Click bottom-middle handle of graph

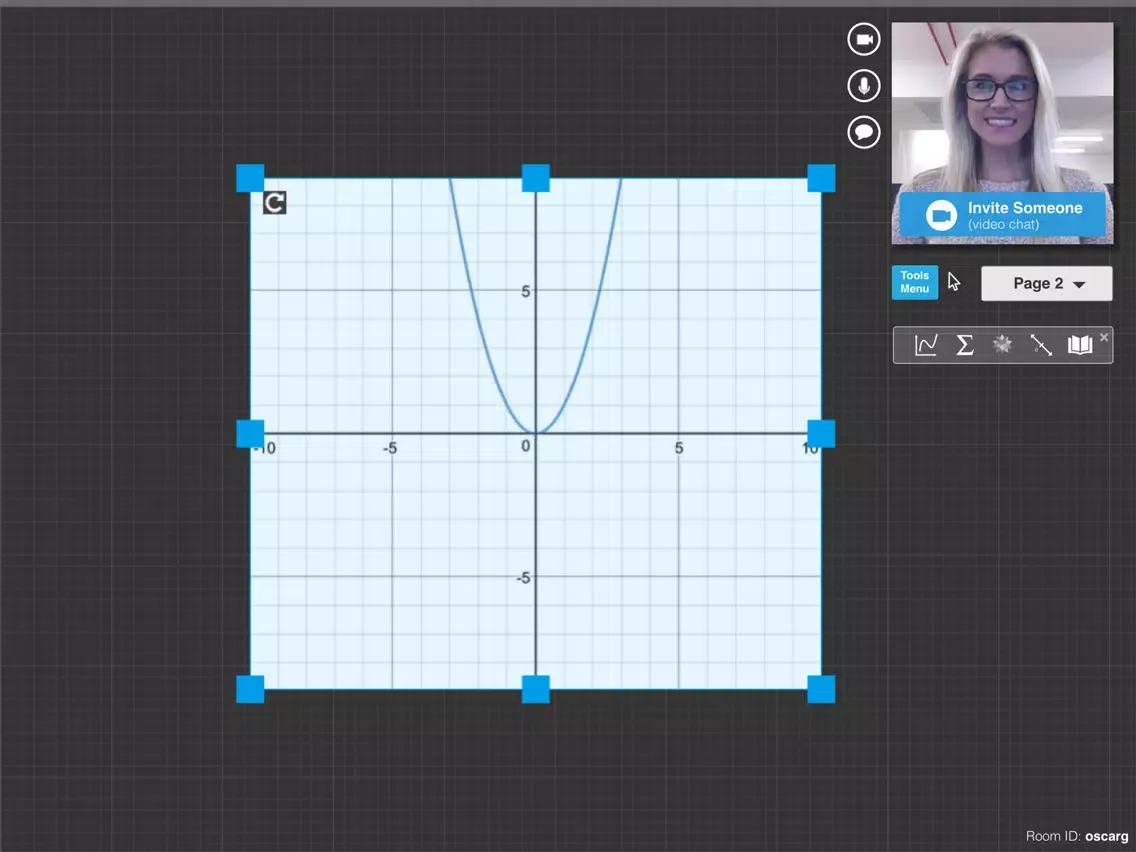point(535,689)
